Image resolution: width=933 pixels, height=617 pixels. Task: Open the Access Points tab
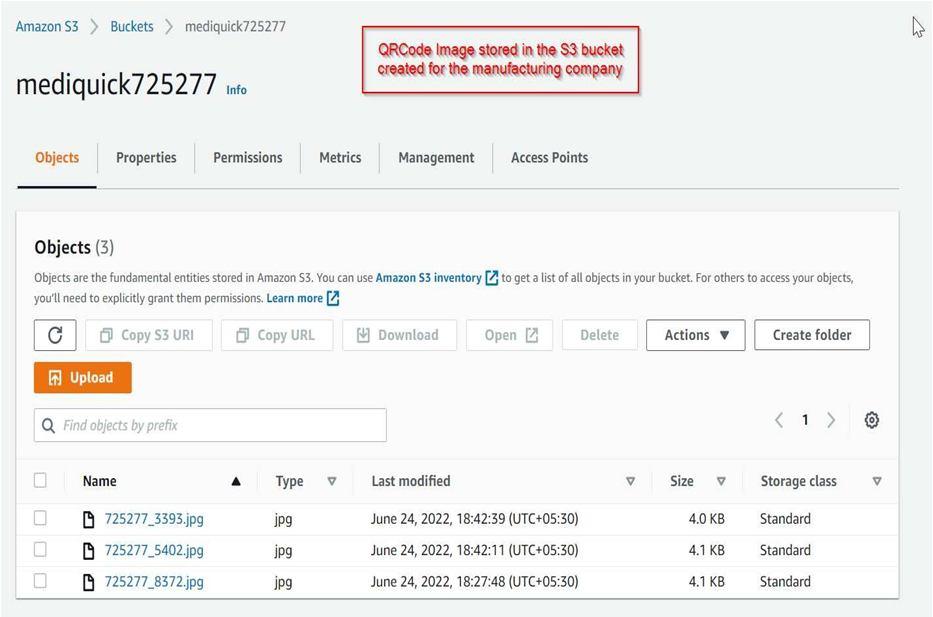click(549, 158)
